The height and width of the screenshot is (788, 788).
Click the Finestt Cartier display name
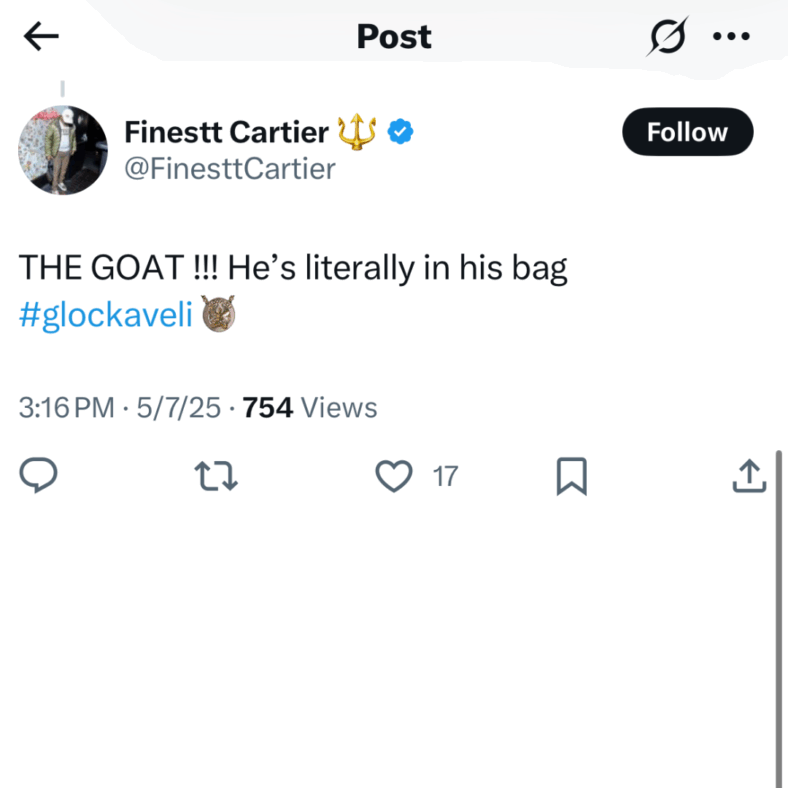(226, 132)
